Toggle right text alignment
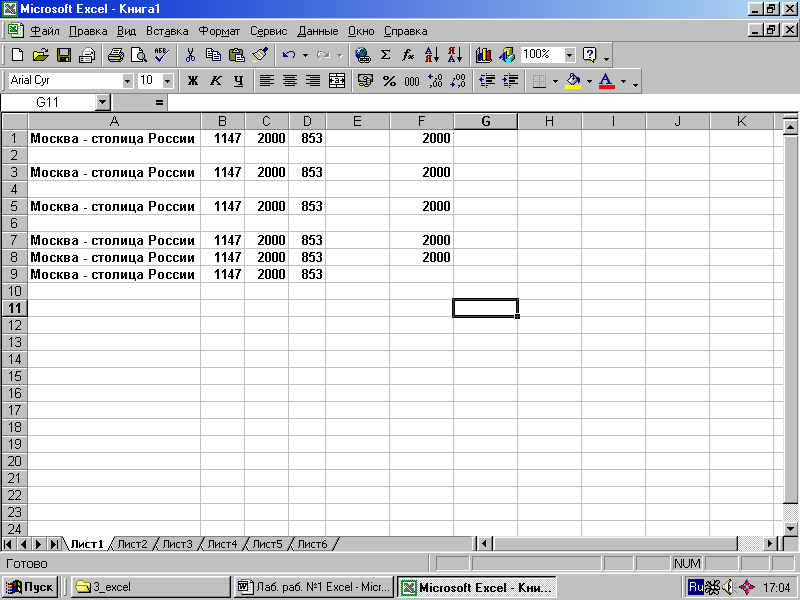The height and width of the screenshot is (600, 800). pos(313,81)
